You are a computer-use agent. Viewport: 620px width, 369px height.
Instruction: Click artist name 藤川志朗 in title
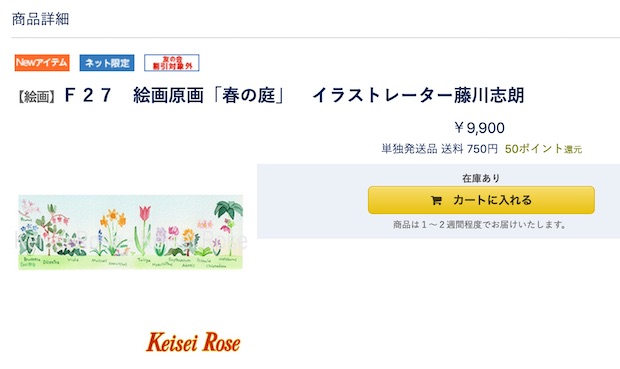tap(489, 95)
